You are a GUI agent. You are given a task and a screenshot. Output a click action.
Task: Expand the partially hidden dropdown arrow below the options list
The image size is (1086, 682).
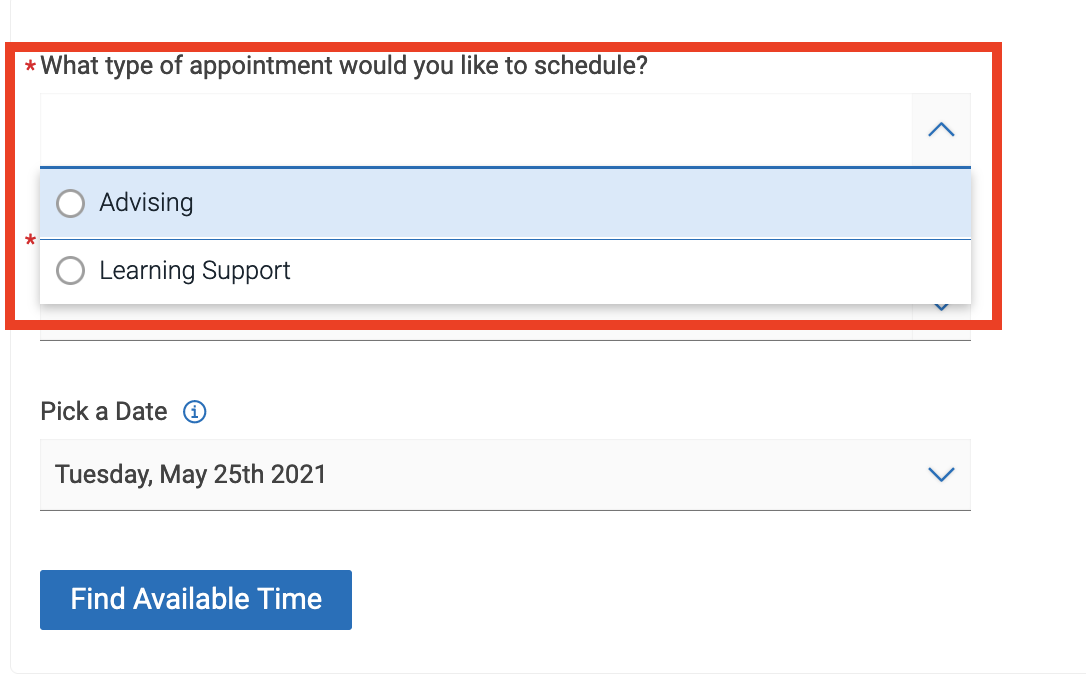click(x=941, y=307)
